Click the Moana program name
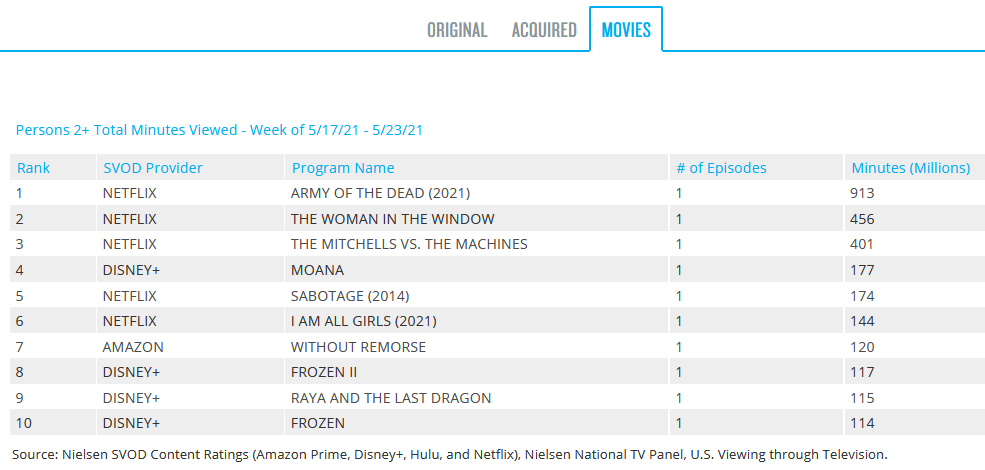The height and width of the screenshot is (470, 985). point(317,270)
